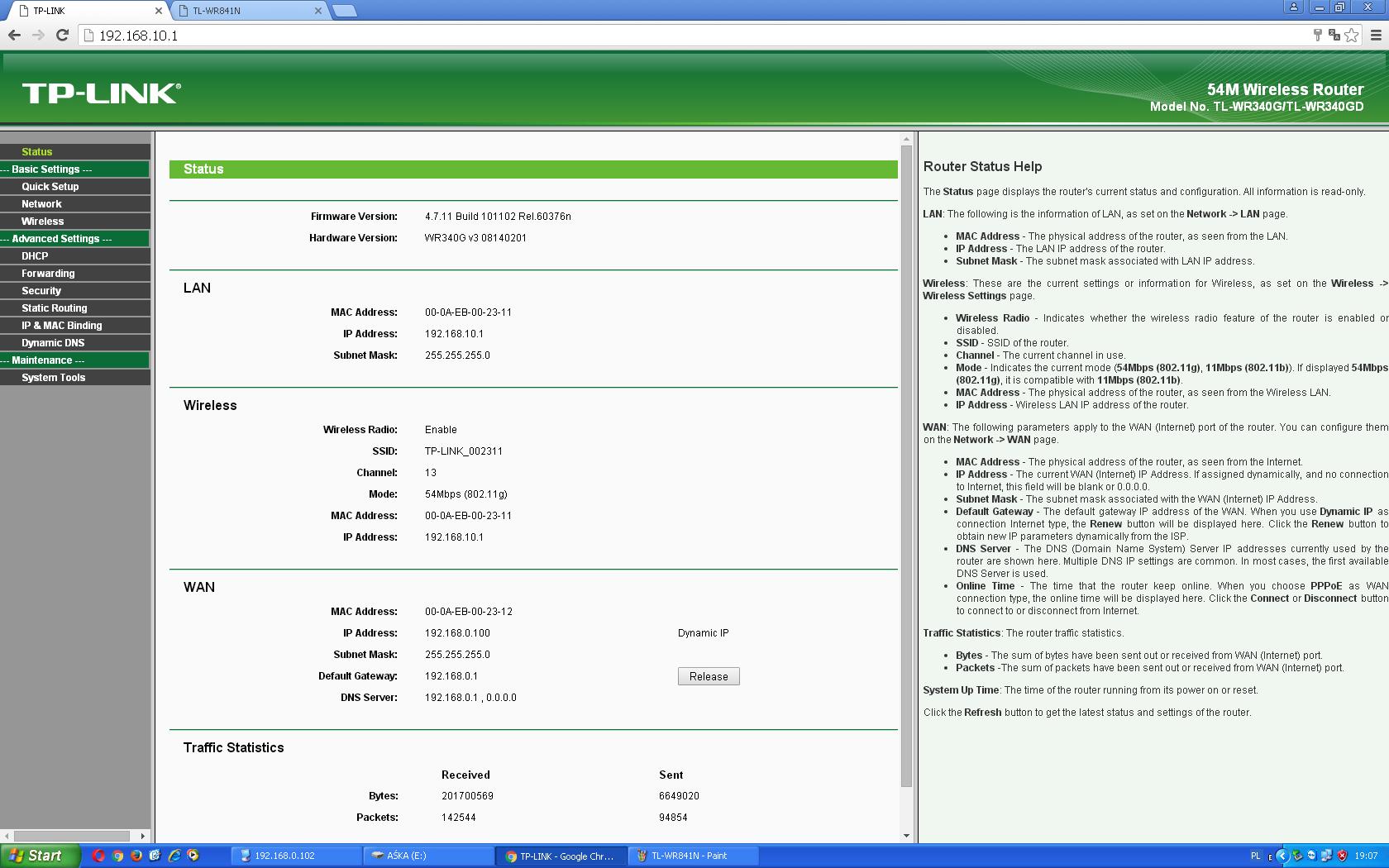Open the Forwarding menu
The height and width of the screenshot is (868, 1389).
[x=74, y=274]
